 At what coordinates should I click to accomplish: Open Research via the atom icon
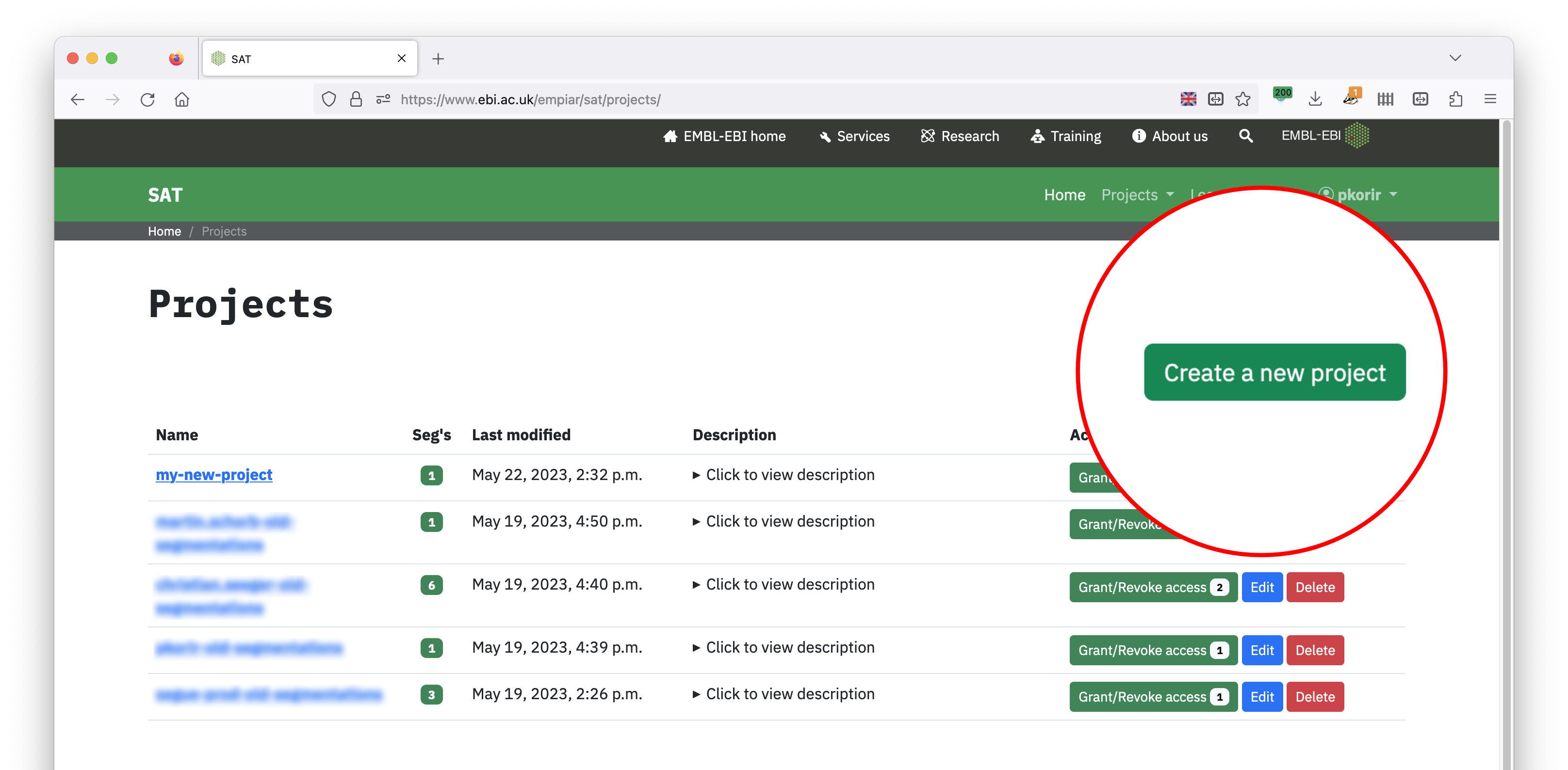(928, 136)
